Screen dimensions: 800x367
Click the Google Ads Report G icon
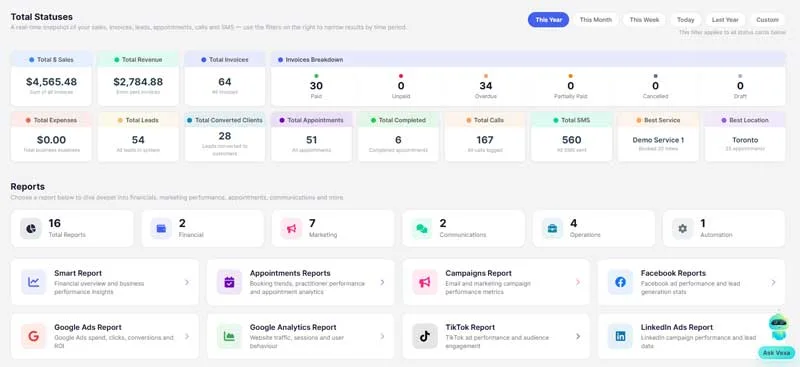pos(34,336)
